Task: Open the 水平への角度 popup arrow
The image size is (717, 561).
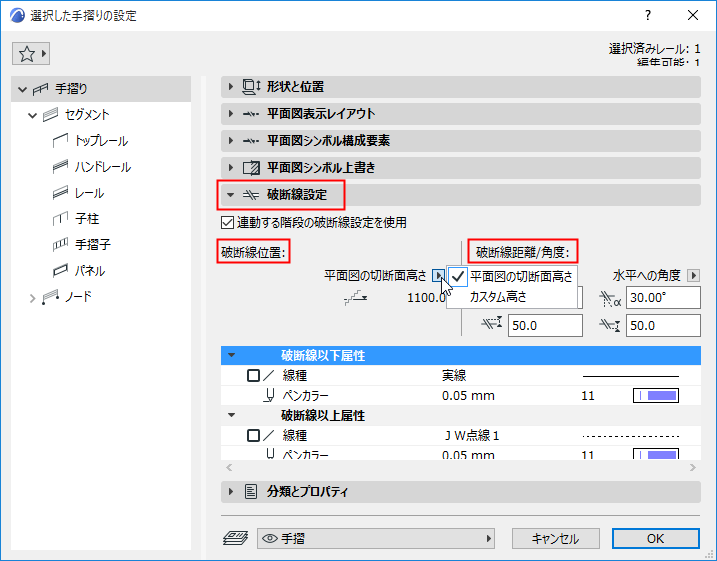Action: pyautogui.click(x=693, y=276)
